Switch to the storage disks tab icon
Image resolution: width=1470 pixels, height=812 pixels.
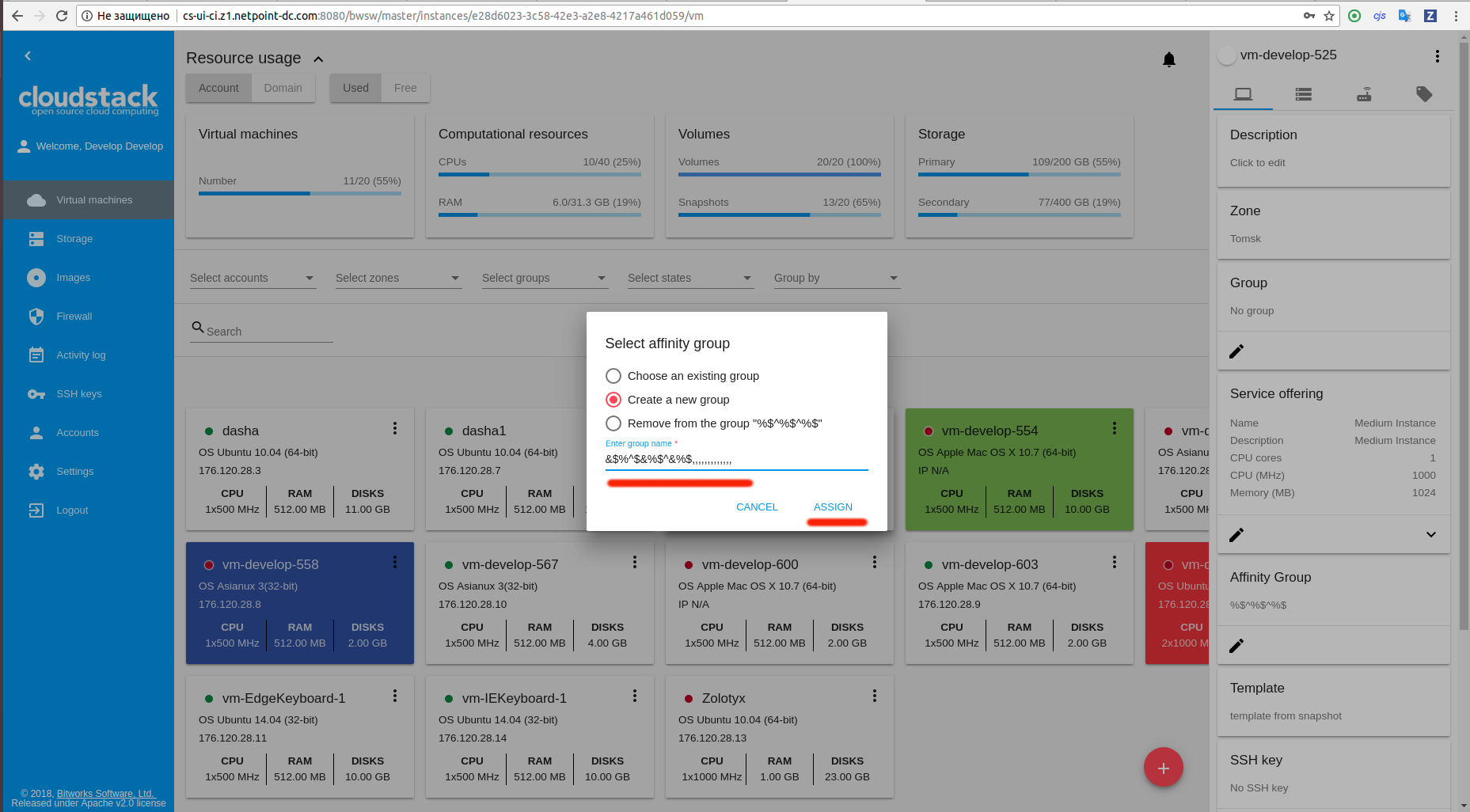tap(1303, 95)
